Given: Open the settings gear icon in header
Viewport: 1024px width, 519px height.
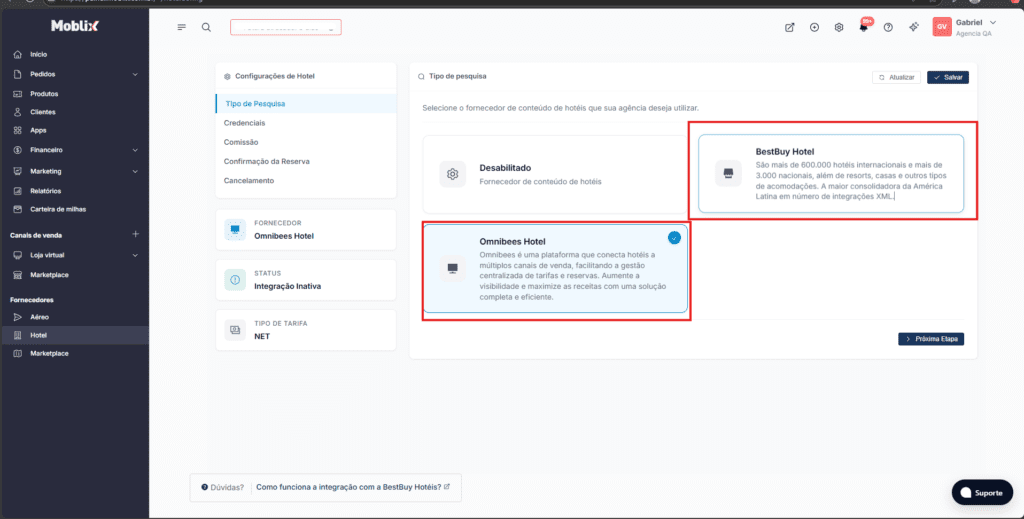Looking at the screenshot, I should (x=839, y=27).
